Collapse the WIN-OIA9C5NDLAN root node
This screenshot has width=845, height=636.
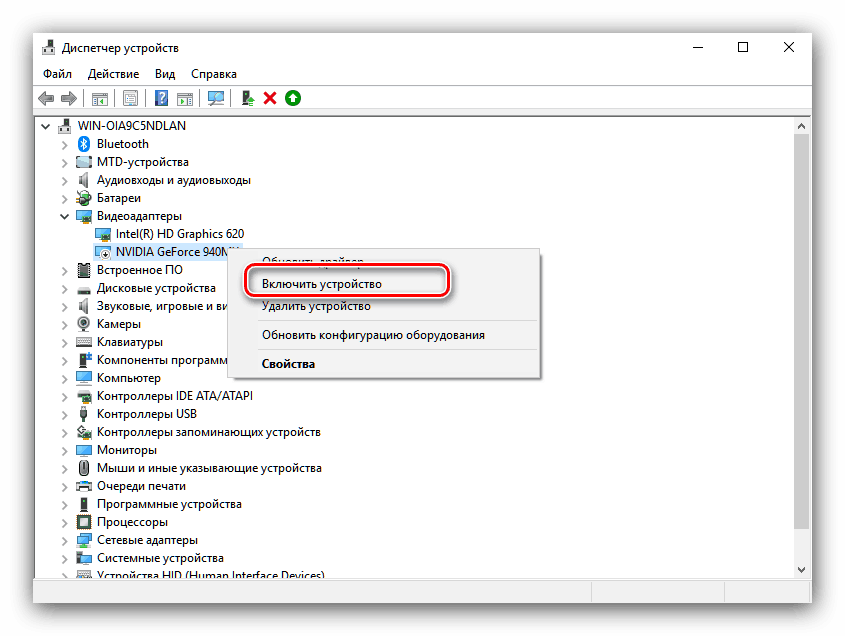pos(46,127)
